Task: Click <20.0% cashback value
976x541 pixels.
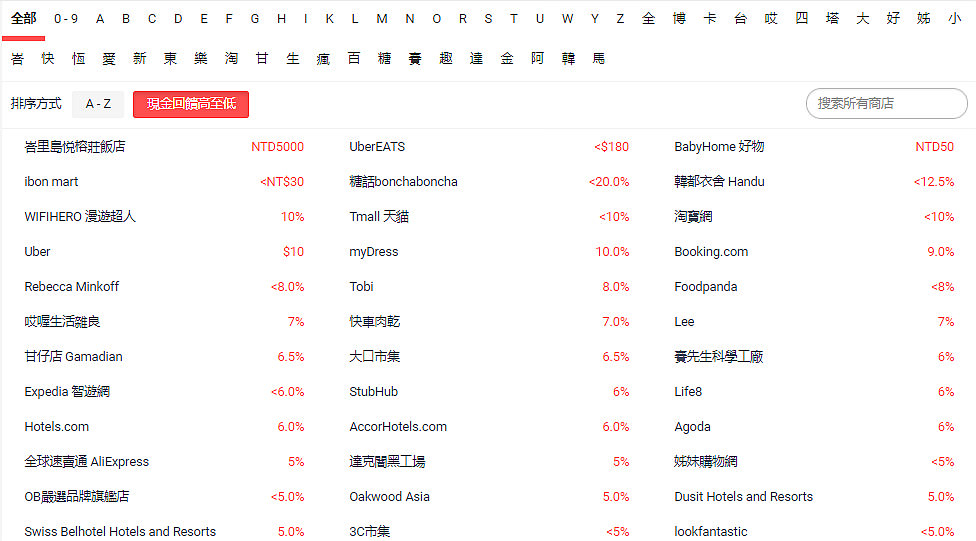Action: click(x=609, y=182)
